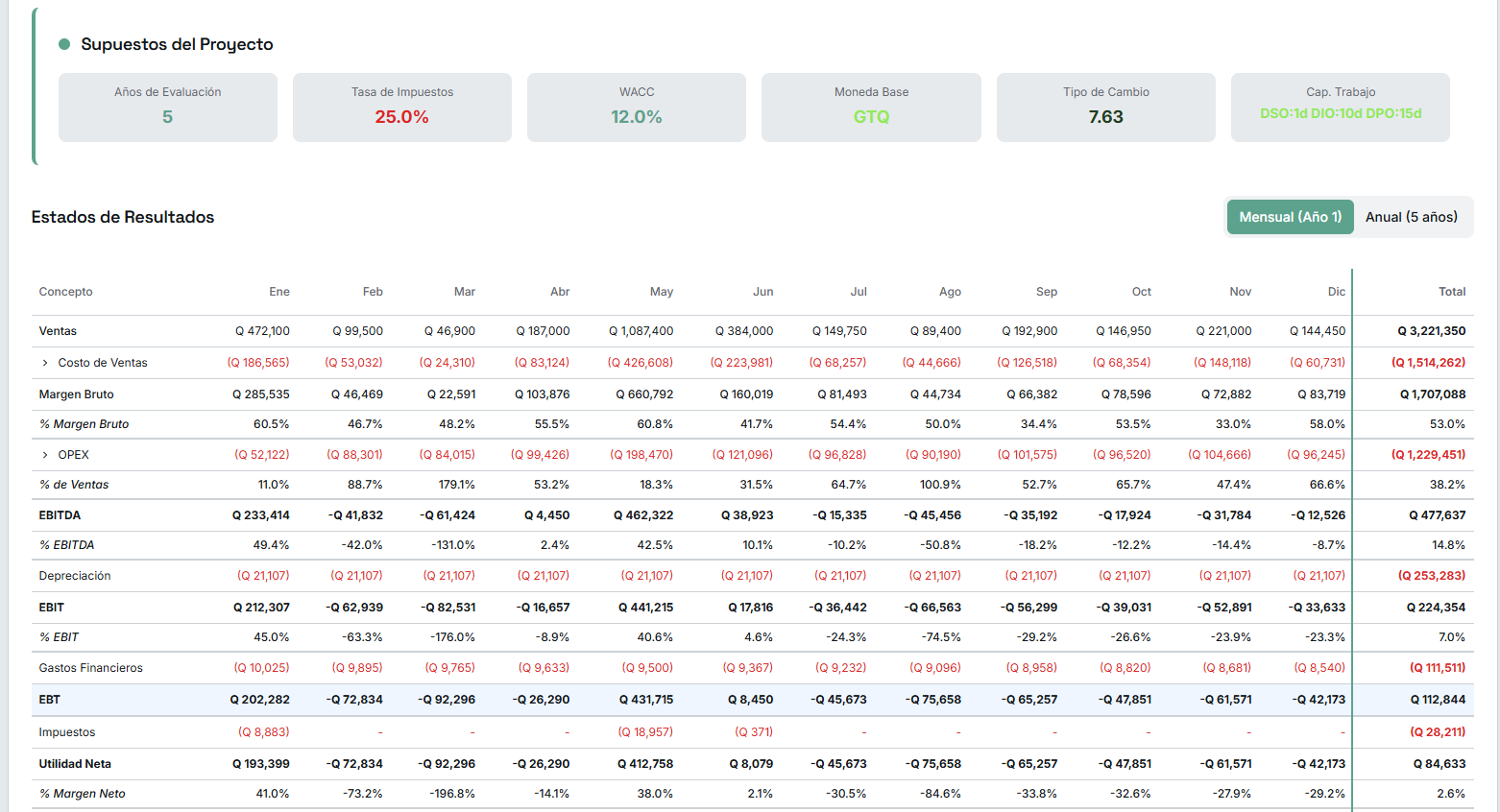Click EBT total Q 112,844
This screenshot has width=1500, height=812.
(1439, 700)
